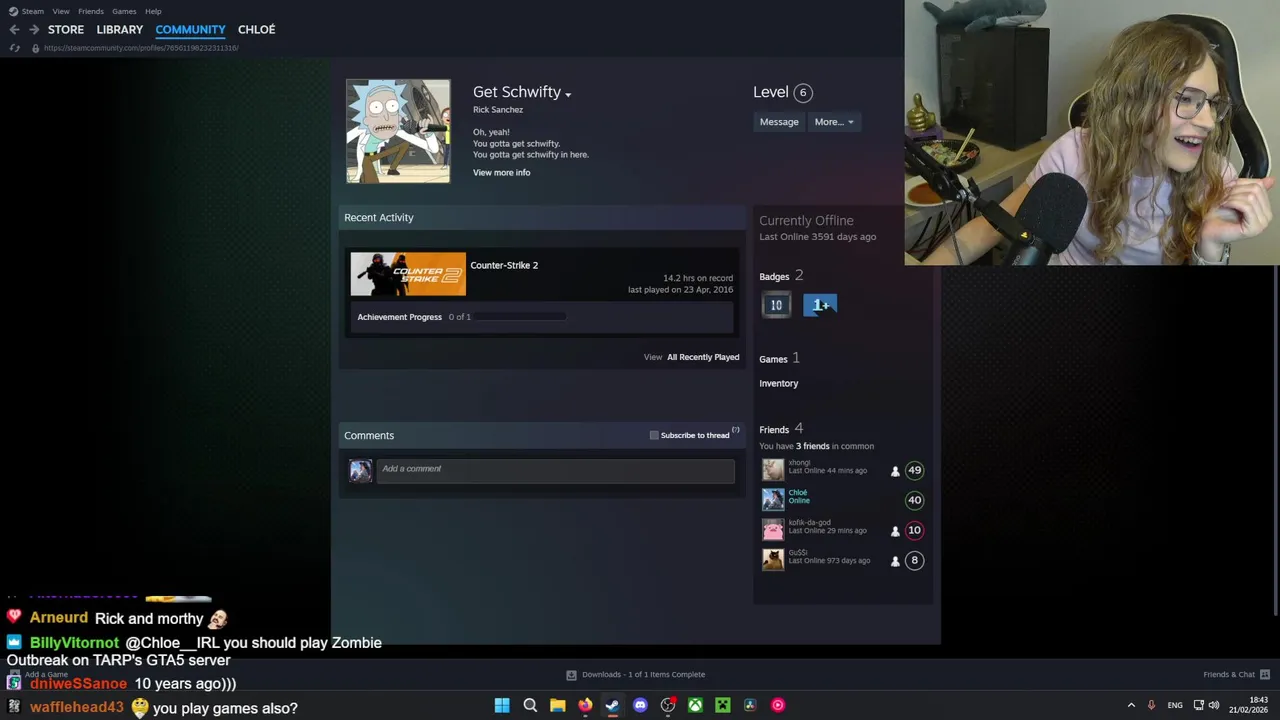
Task: Open the Games menu in the title bar
Action: coord(124,11)
